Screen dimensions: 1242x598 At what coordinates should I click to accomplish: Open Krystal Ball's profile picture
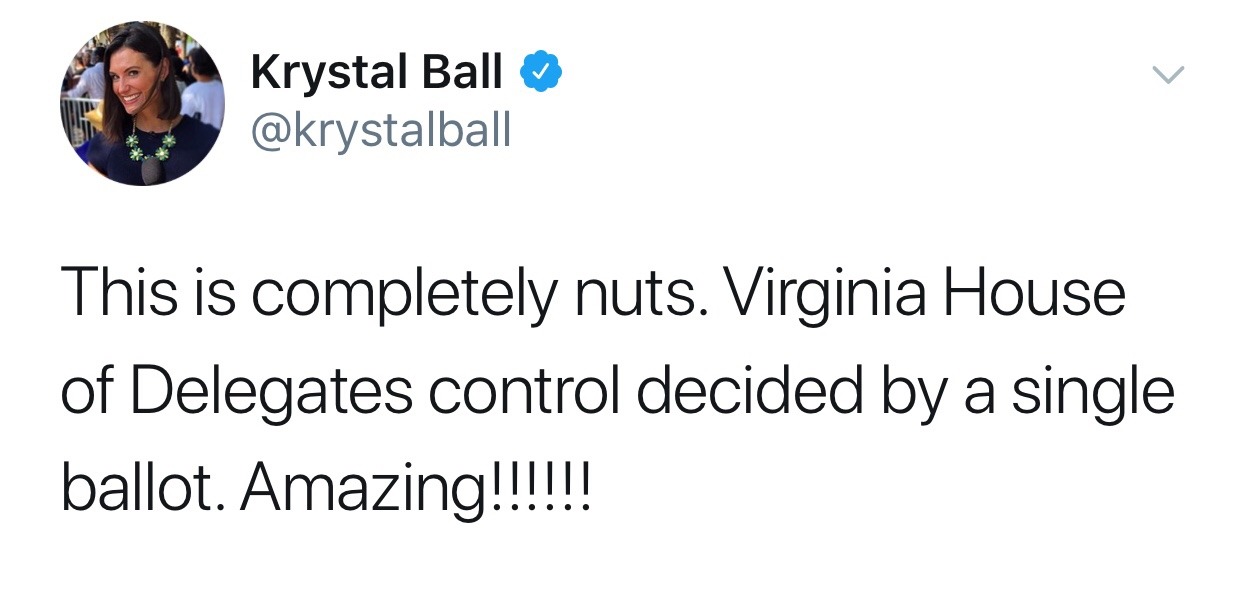point(142,104)
